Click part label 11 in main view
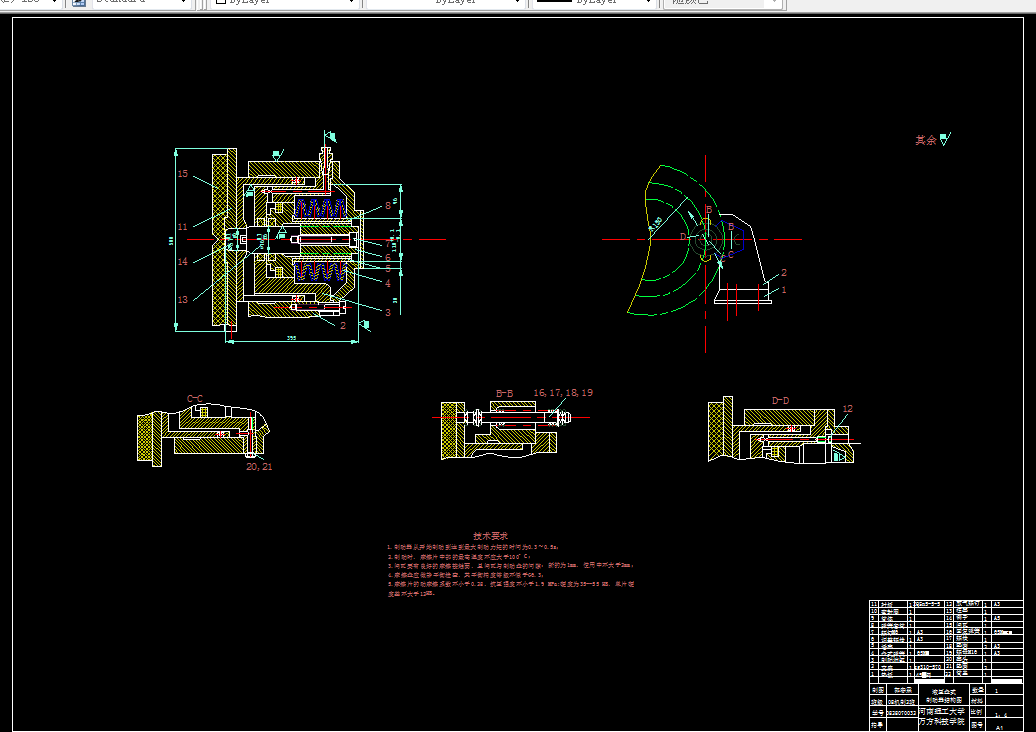 click(x=183, y=227)
